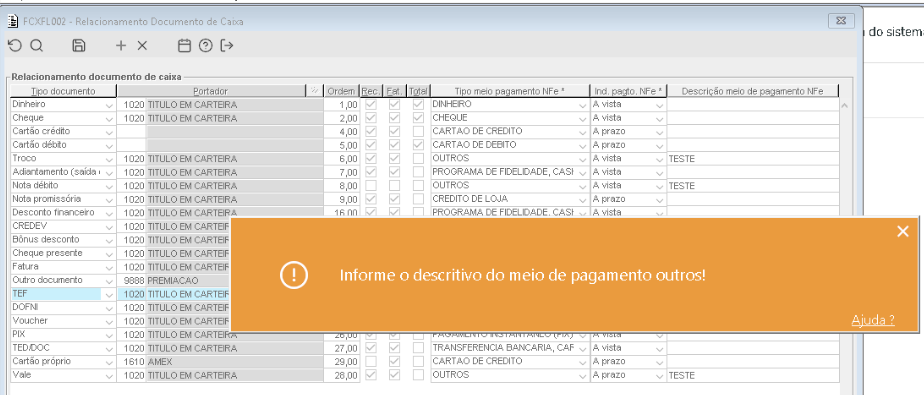Open help question mark toolbar icon
This screenshot has width=924, height=395.
point(205,45)
